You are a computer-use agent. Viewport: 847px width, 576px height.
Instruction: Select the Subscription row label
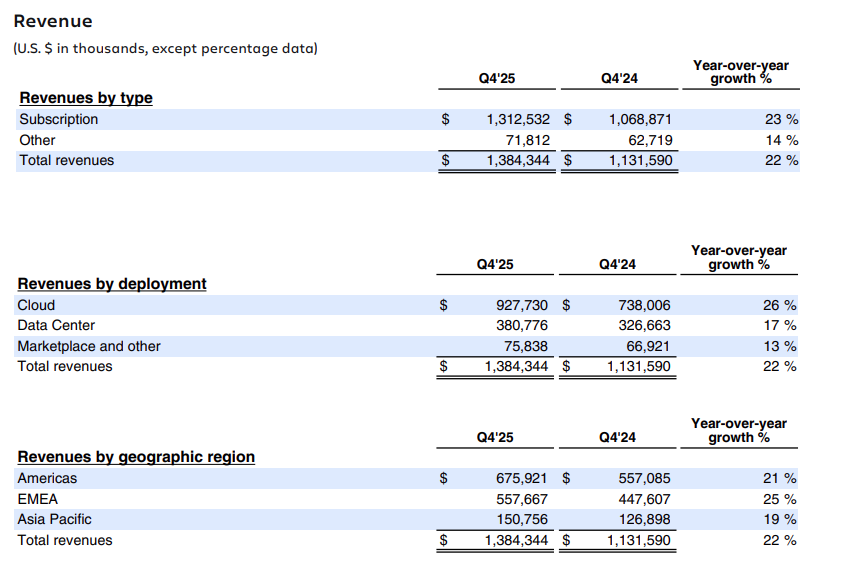[59, 119]
